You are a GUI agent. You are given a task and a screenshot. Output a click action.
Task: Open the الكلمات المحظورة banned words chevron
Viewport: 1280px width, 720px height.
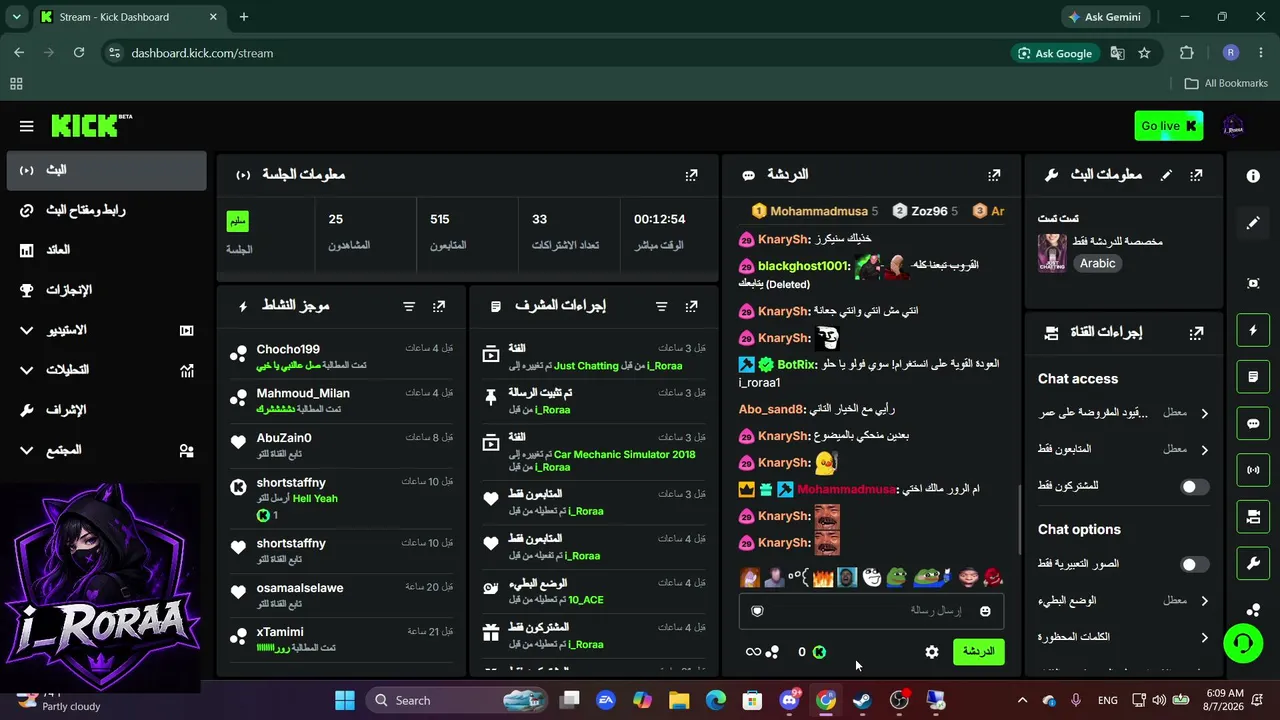[x=1204, y=637]
